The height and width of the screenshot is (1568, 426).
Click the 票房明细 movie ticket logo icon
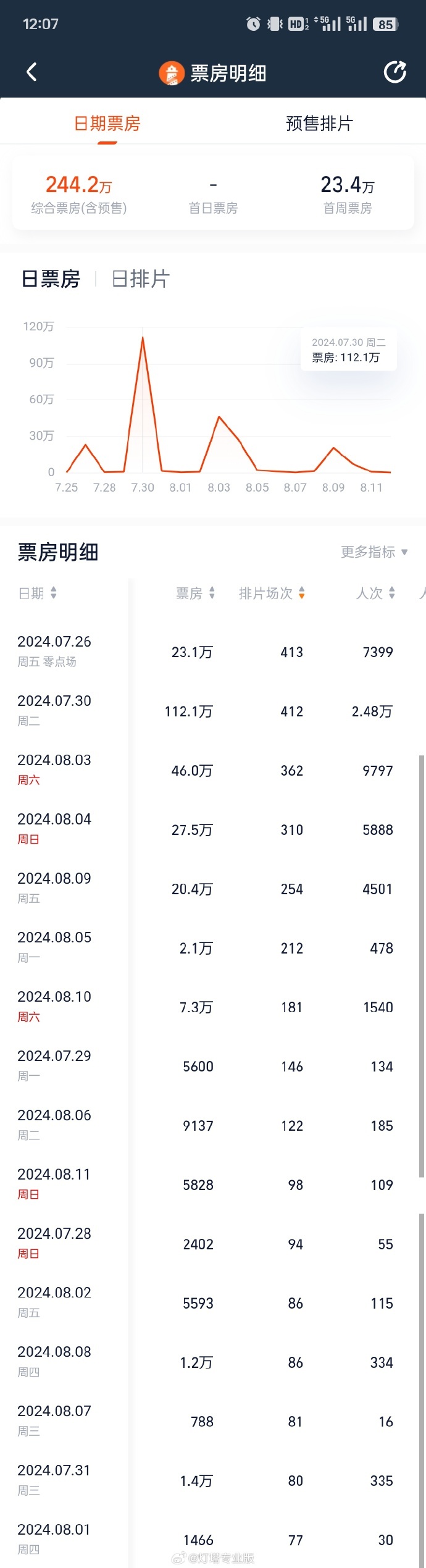(171, 72)
